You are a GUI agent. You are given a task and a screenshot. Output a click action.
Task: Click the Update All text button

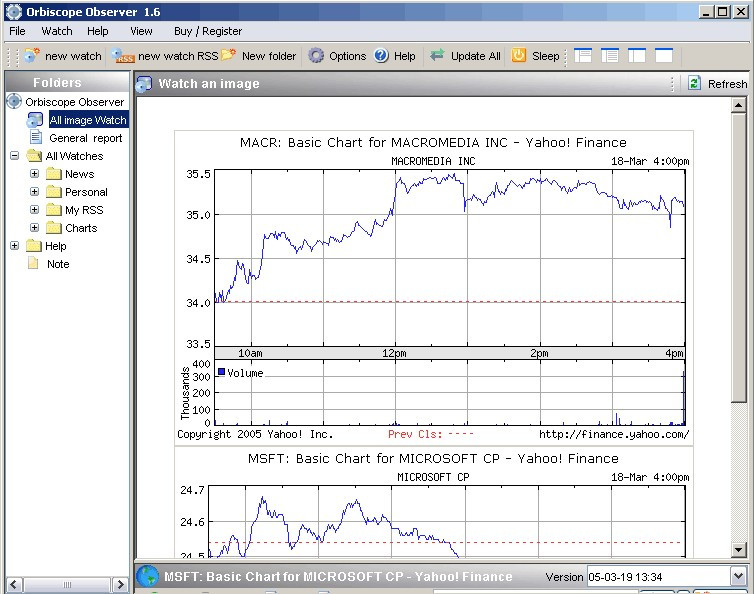pos(476,56)
